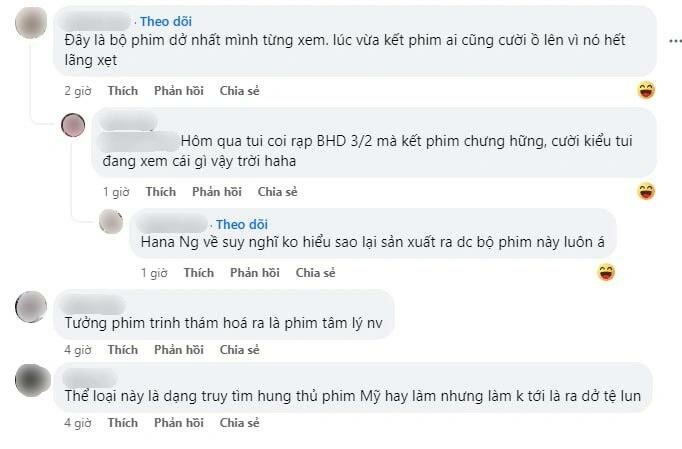Open the avatar beside the Hana Ng reply
682x449 pixels.
(x=111, y=222)
